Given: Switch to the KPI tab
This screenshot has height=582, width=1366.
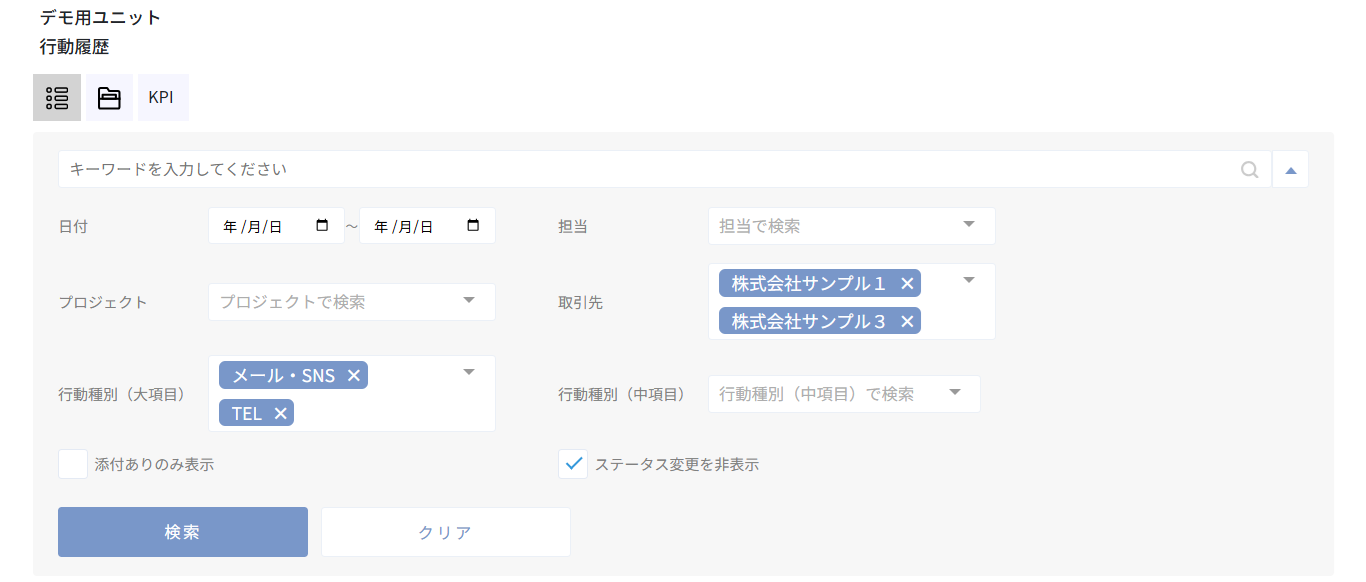Looking at the screenshot, I should click(x=162, y=97).
